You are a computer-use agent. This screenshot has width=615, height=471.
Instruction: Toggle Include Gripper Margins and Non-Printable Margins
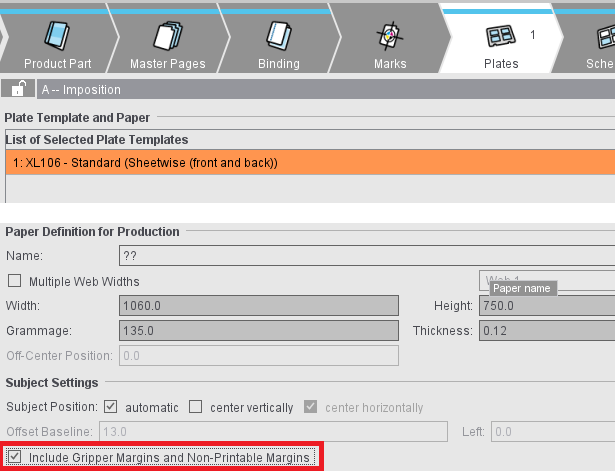coord(14,458)
